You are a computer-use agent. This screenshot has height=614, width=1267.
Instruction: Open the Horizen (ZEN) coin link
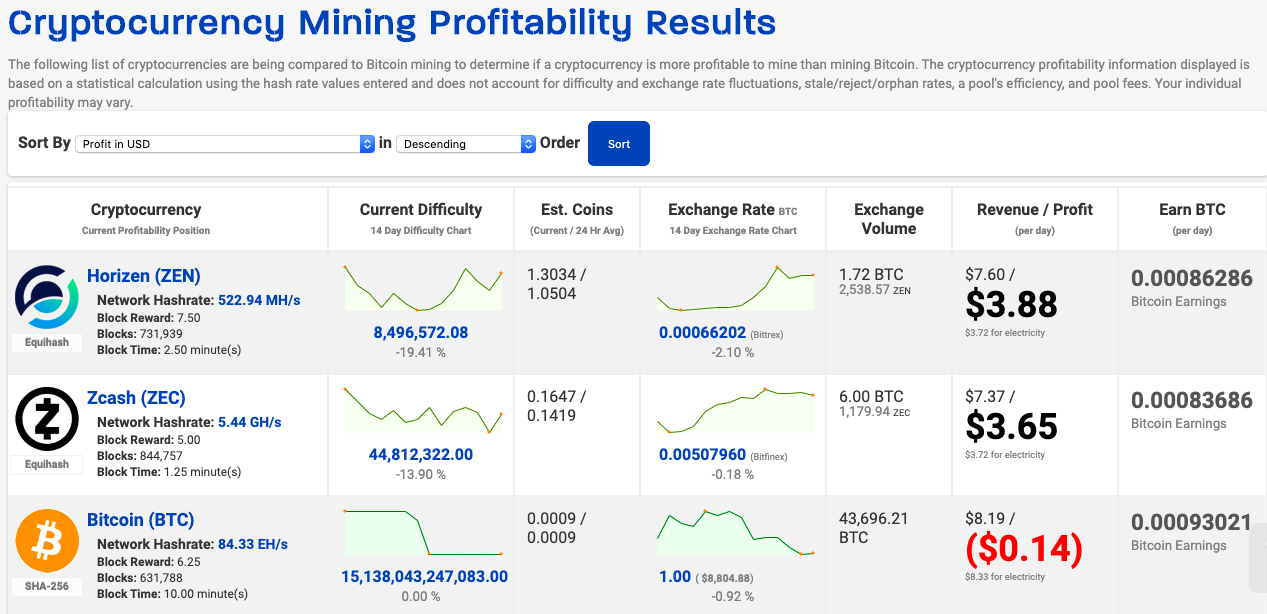[143, 276]
